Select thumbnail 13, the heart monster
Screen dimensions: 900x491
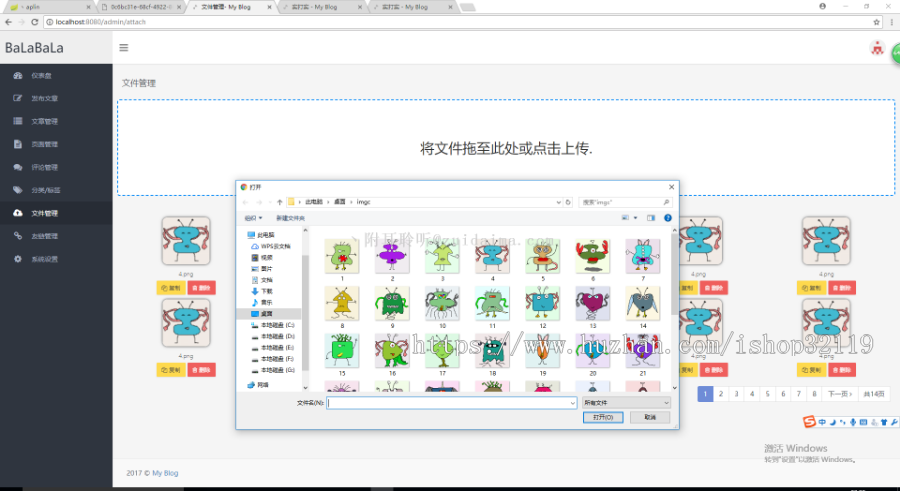pos(592,307)
